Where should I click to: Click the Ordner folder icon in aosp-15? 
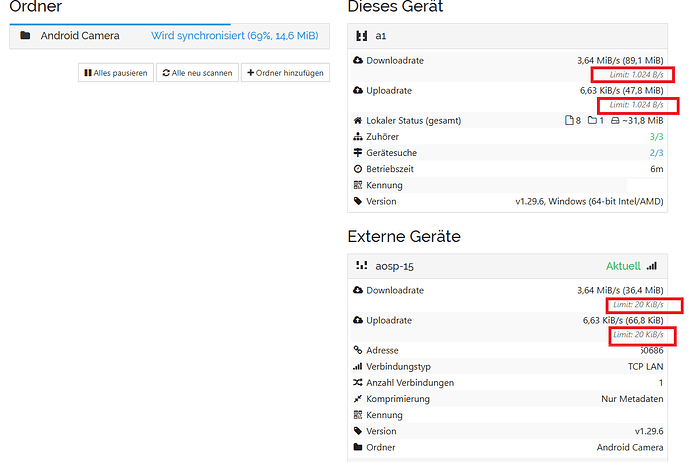click(358, 447)
